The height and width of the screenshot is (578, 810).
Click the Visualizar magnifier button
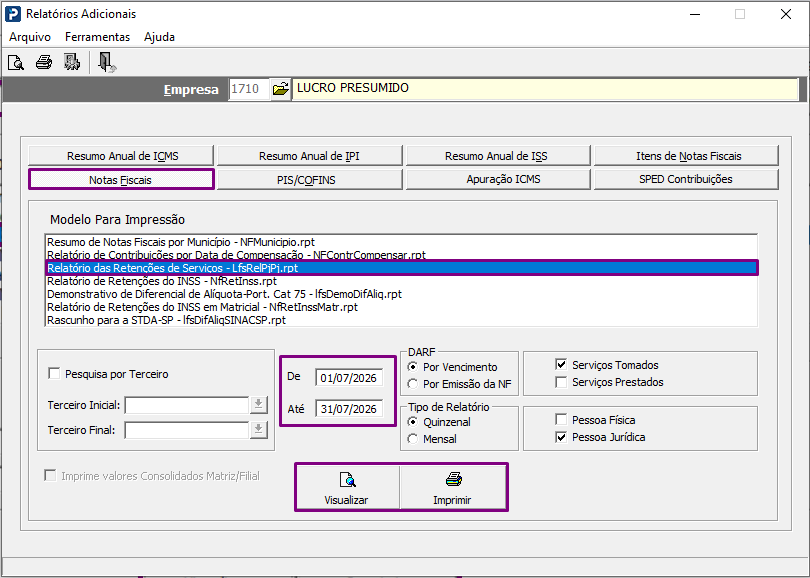tap(347, 488)
